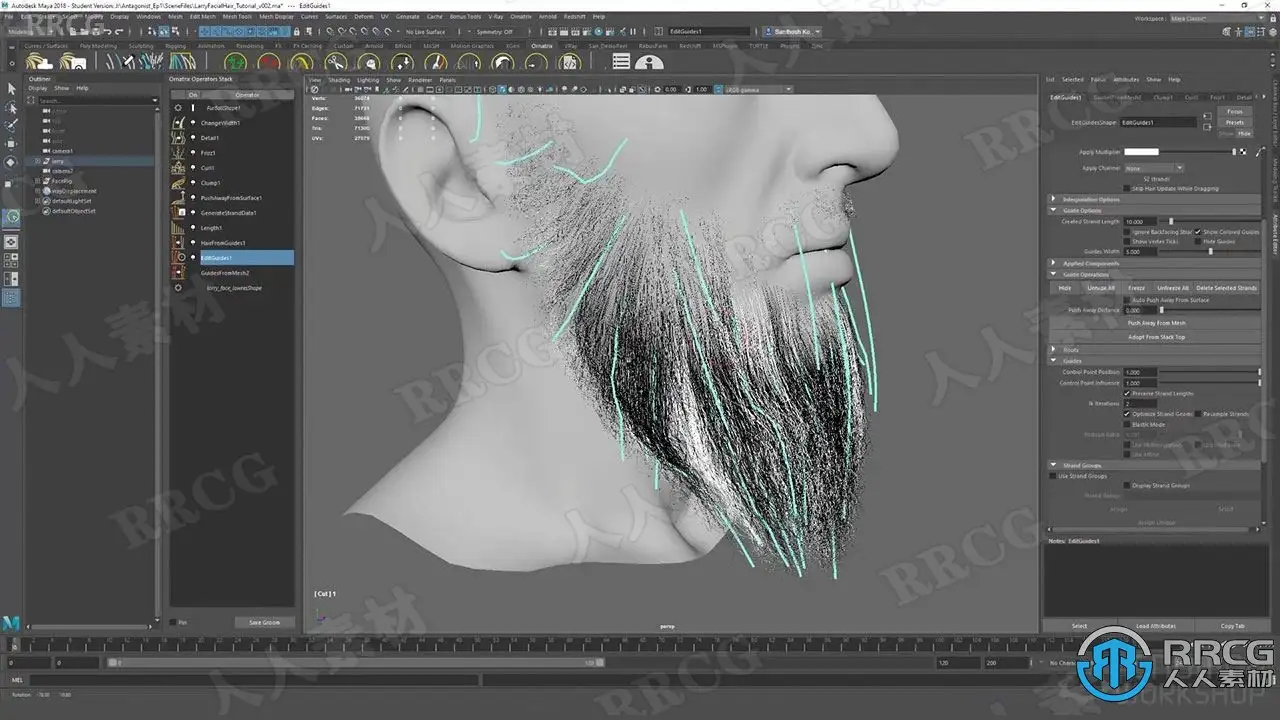Expand the Applied Components section
Viewport: 1280px width, 720px height.
(x=1053, y=263)
